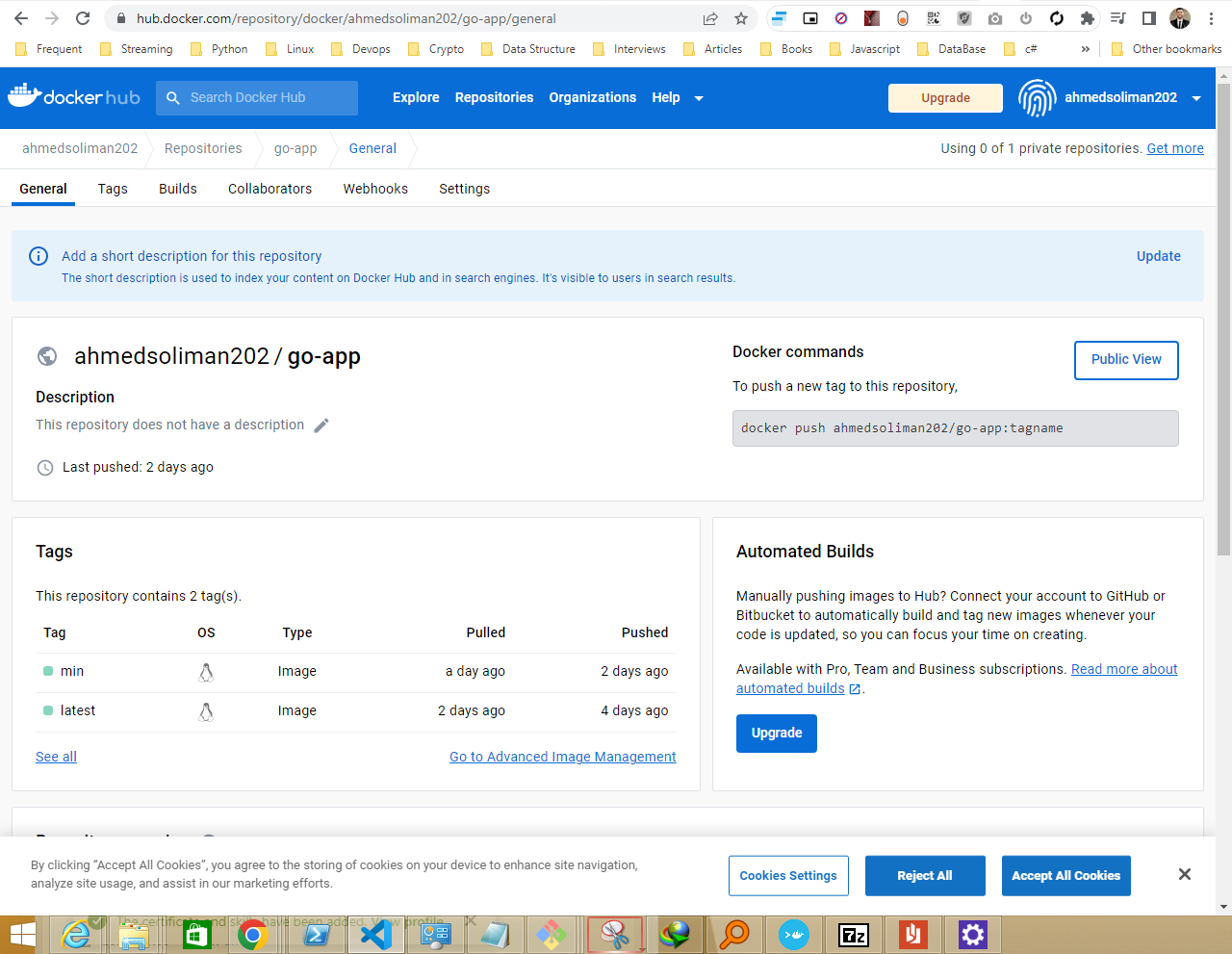Click the page's vertical scrollbar thumb
The width and height of the screenshot is (1232, 954).
(x=1223, y=318)
